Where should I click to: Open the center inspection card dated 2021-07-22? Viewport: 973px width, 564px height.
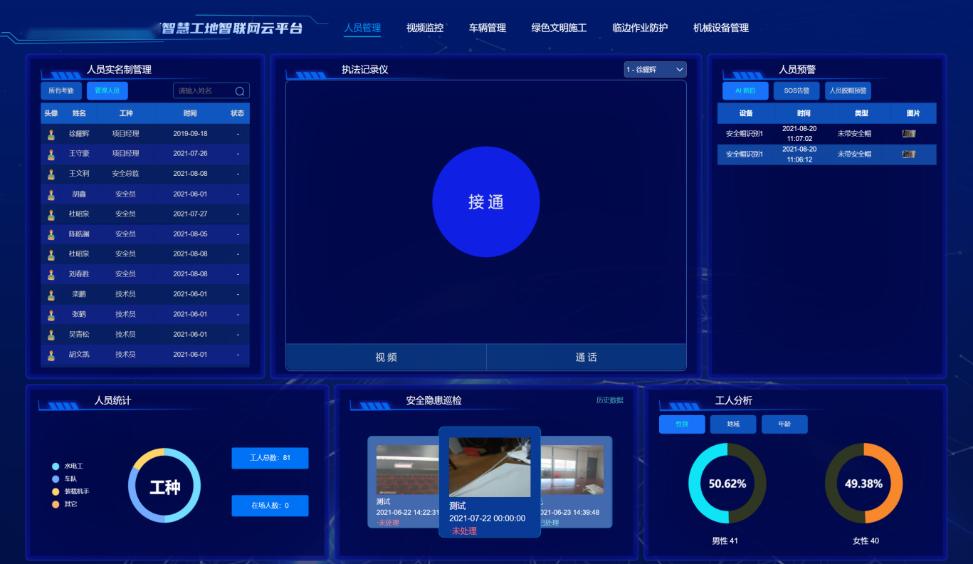(x=490, y=482)
